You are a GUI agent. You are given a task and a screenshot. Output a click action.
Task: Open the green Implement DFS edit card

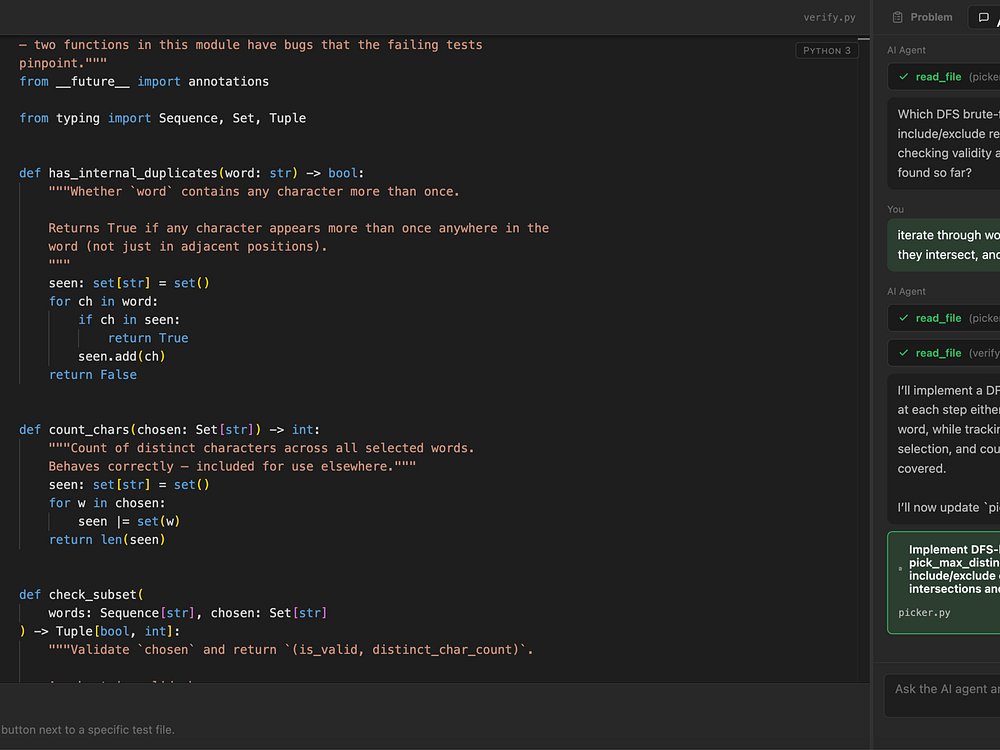pos(944,582)
